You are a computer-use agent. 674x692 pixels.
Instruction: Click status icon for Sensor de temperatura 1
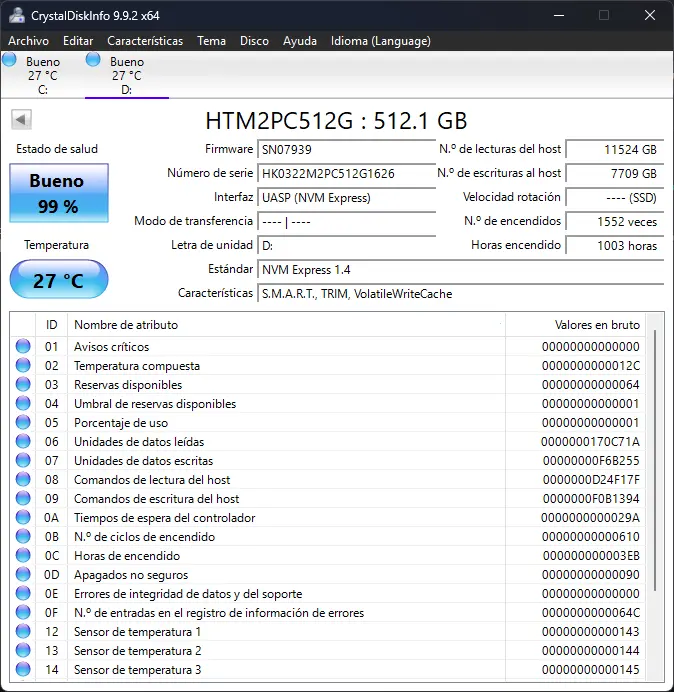23,631
